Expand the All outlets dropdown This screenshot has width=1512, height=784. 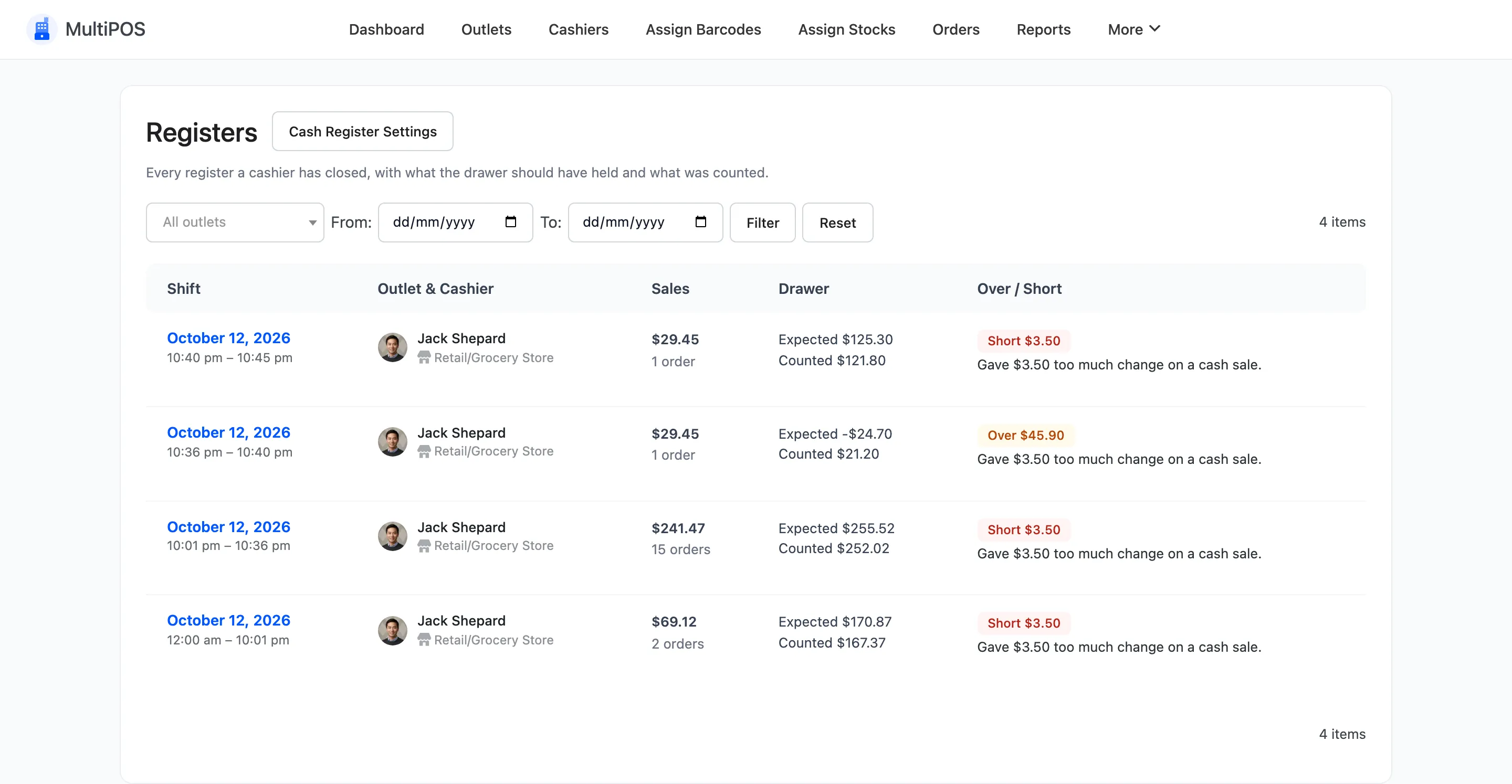click(235, 223)
